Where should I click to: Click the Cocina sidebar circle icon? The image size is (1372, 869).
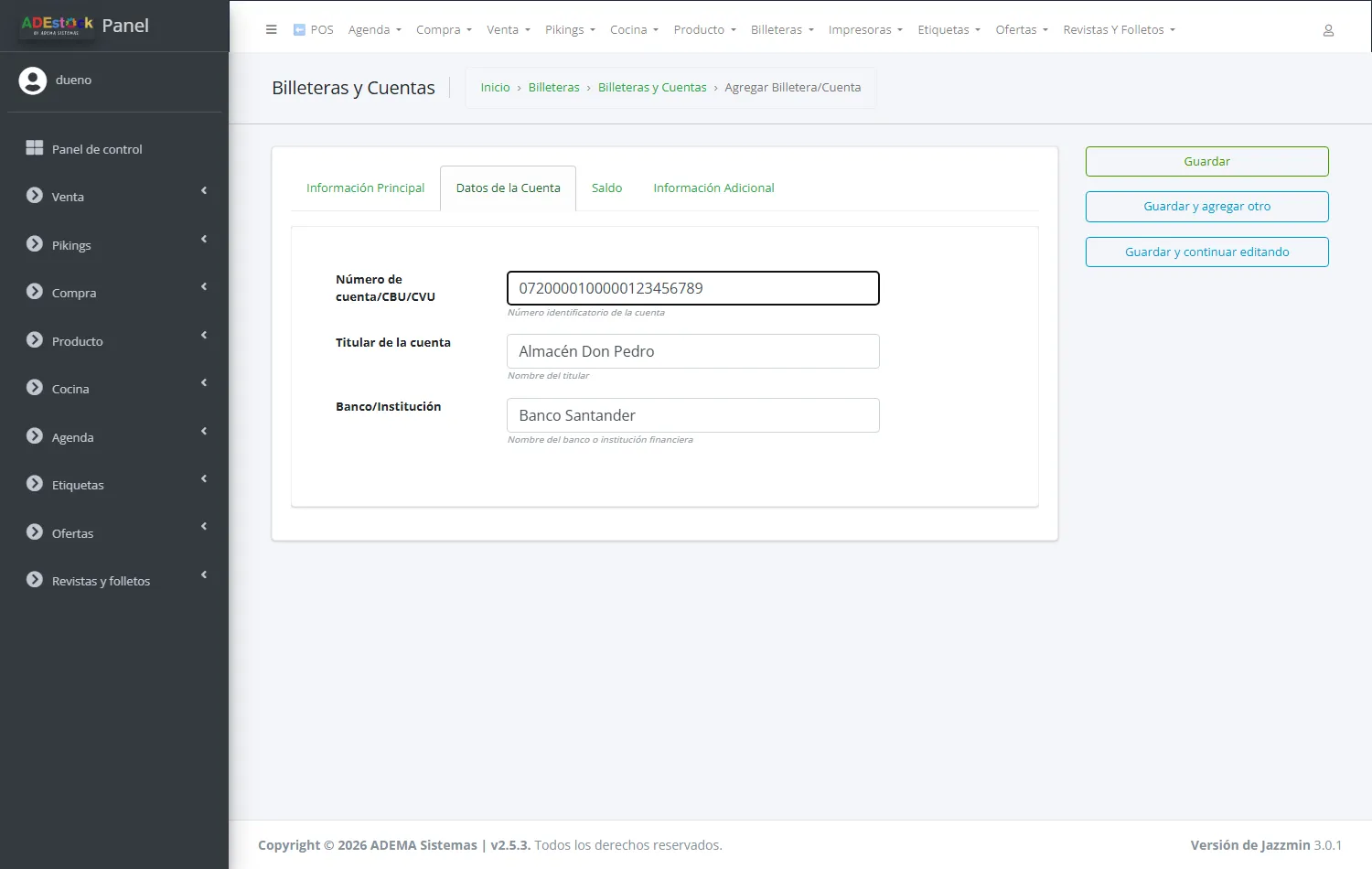35,388
